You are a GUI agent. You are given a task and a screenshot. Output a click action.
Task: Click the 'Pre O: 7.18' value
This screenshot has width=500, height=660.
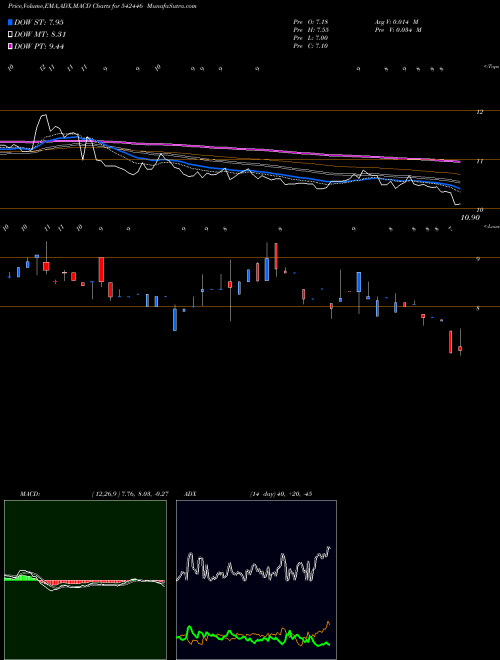311,22
